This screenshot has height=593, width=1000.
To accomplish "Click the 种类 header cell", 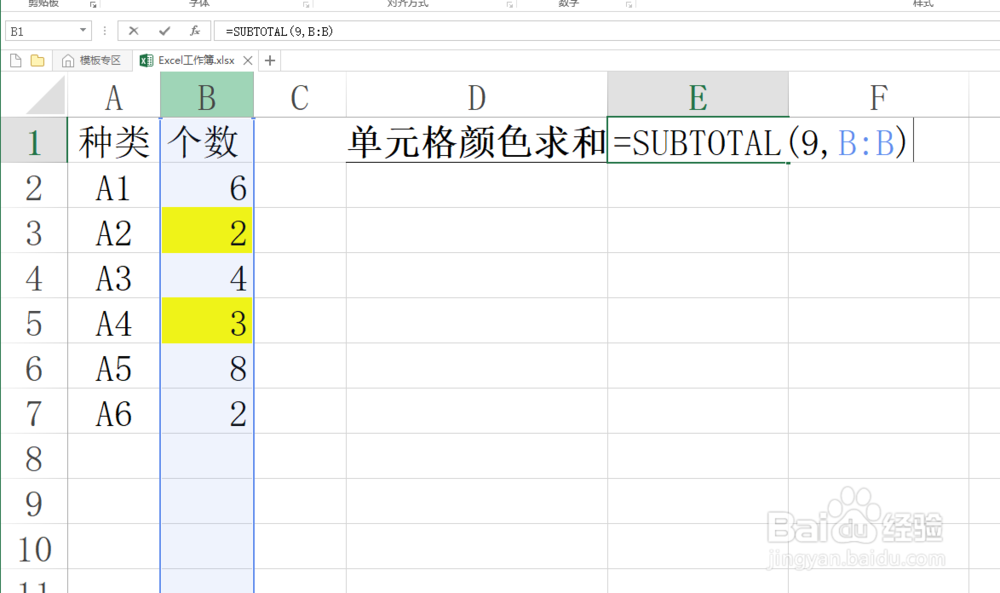I will pos(114,140).
